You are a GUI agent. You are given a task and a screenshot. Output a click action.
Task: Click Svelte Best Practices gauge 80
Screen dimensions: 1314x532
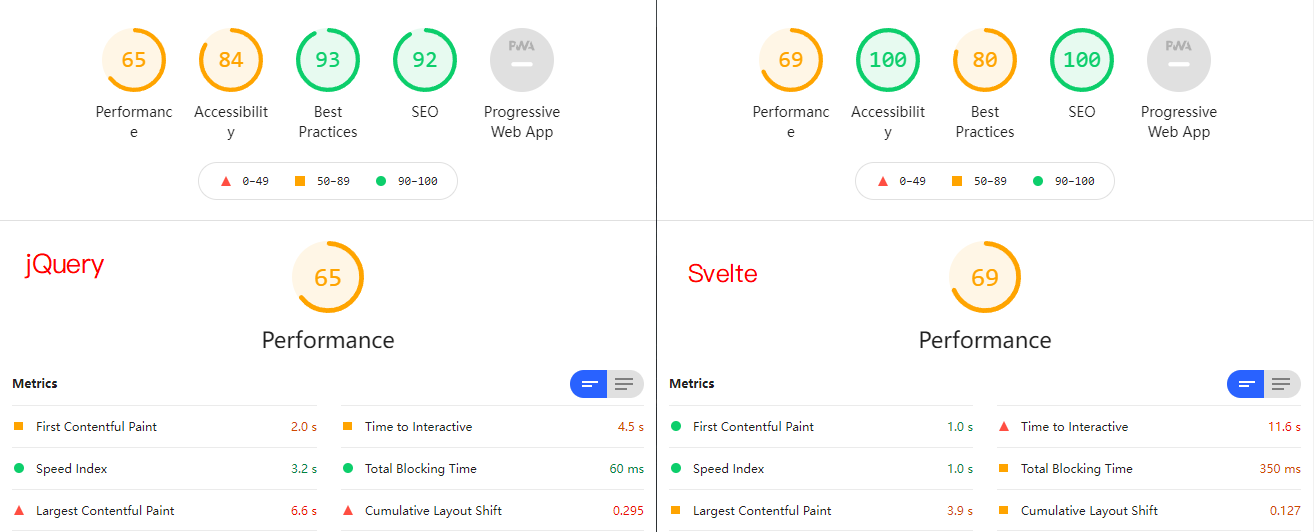click(x=985, y=60)
